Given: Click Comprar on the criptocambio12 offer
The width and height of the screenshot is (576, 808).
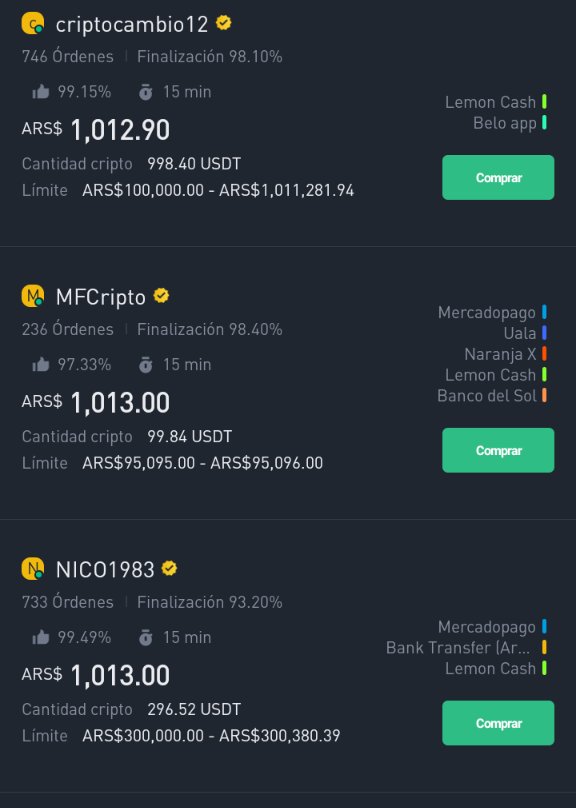Looking at the screenshot, I should coord(498,177).
